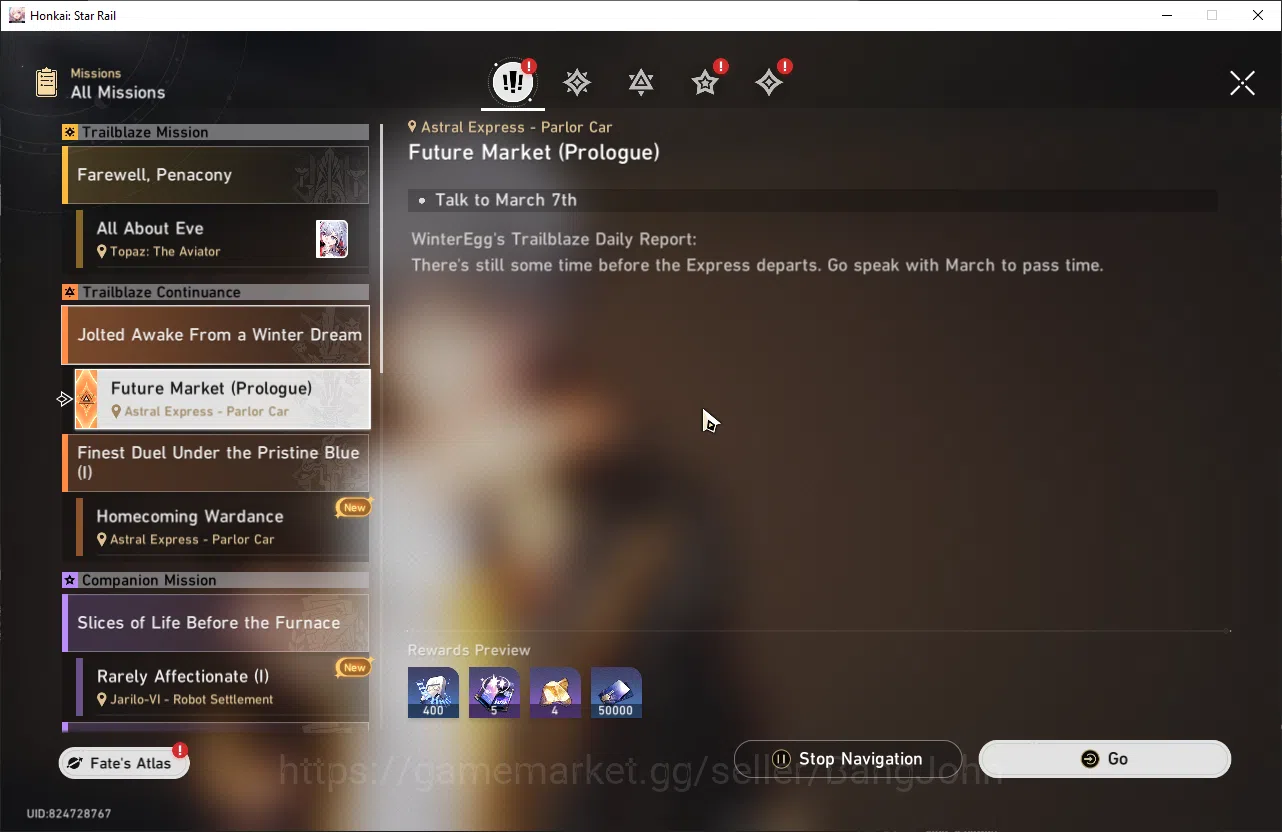The height and width of the screenshot is (832, 1282).
Task: View the 400 Trailblaze EXP reward icon
Action: pyautogui.click(x=433, y=692)
